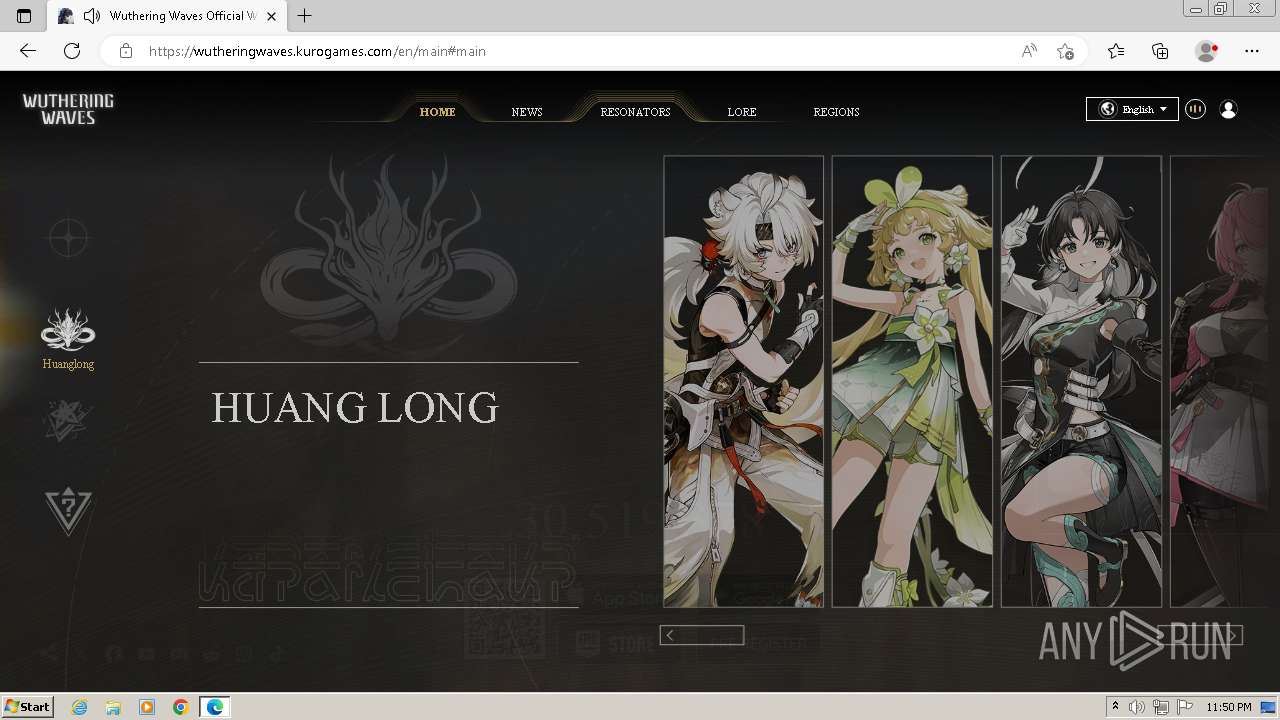The height and width of the screenshot is (720, 1280).
Task: Open Edge Settings and more menu
Action: coord(1252,51)
